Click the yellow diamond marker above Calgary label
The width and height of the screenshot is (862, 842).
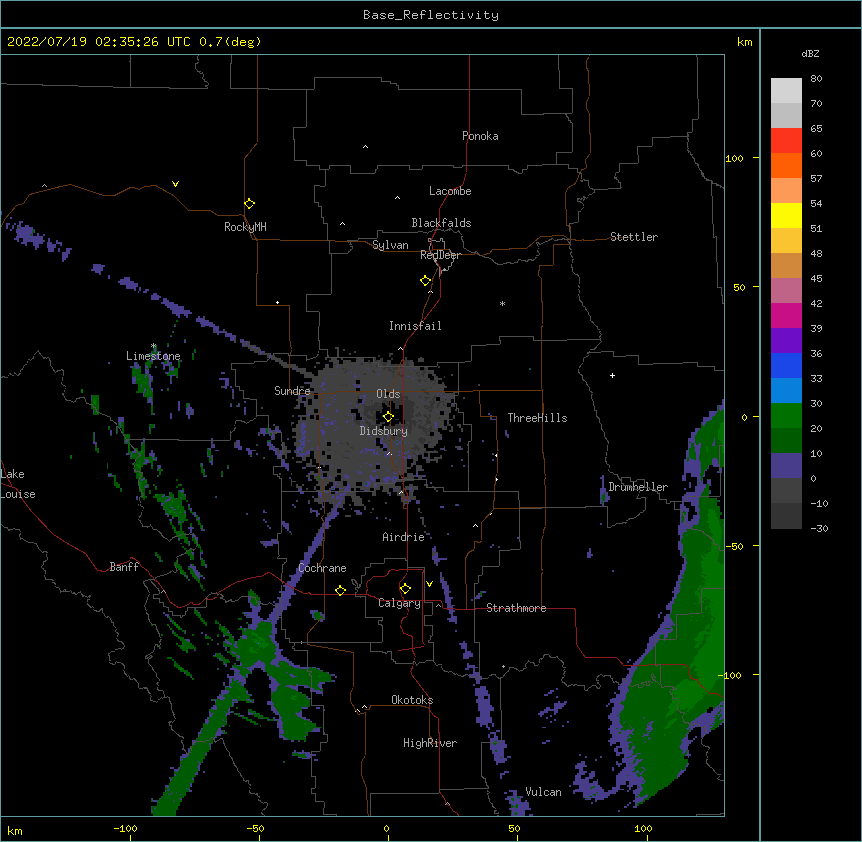click(x=405, y=589)
